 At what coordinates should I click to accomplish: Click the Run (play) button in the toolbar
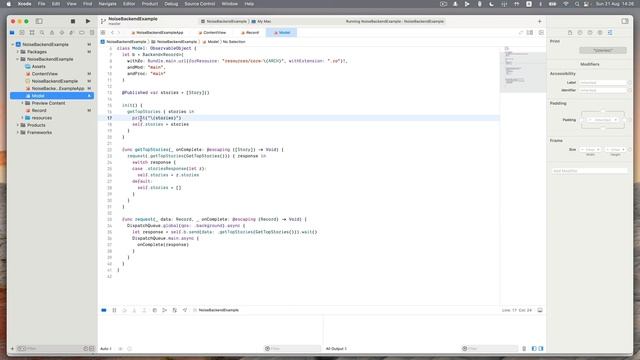coord(88,21)
